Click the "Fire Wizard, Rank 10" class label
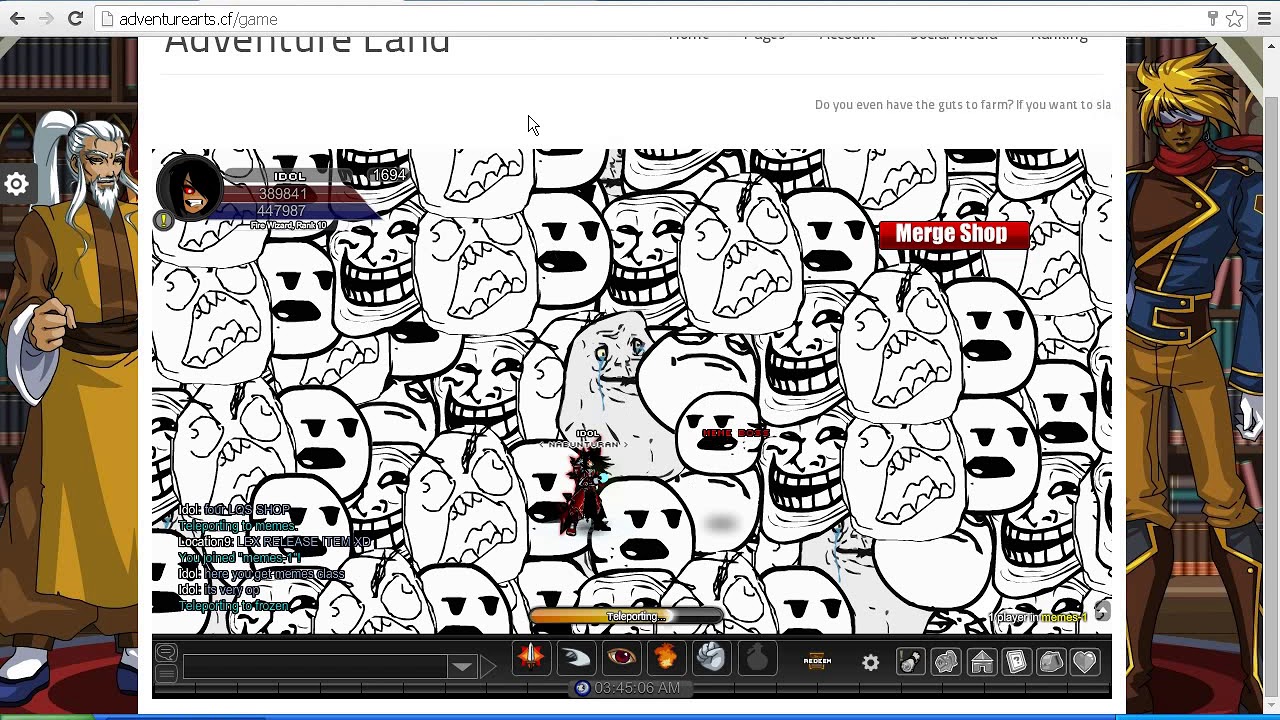The width and height of the screenshot is (1280, 720). [x=288, y=226]
